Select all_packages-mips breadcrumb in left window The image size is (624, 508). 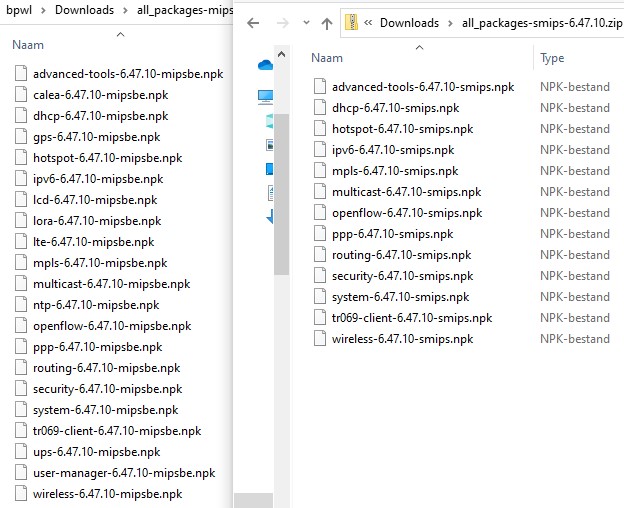(185, 10)
